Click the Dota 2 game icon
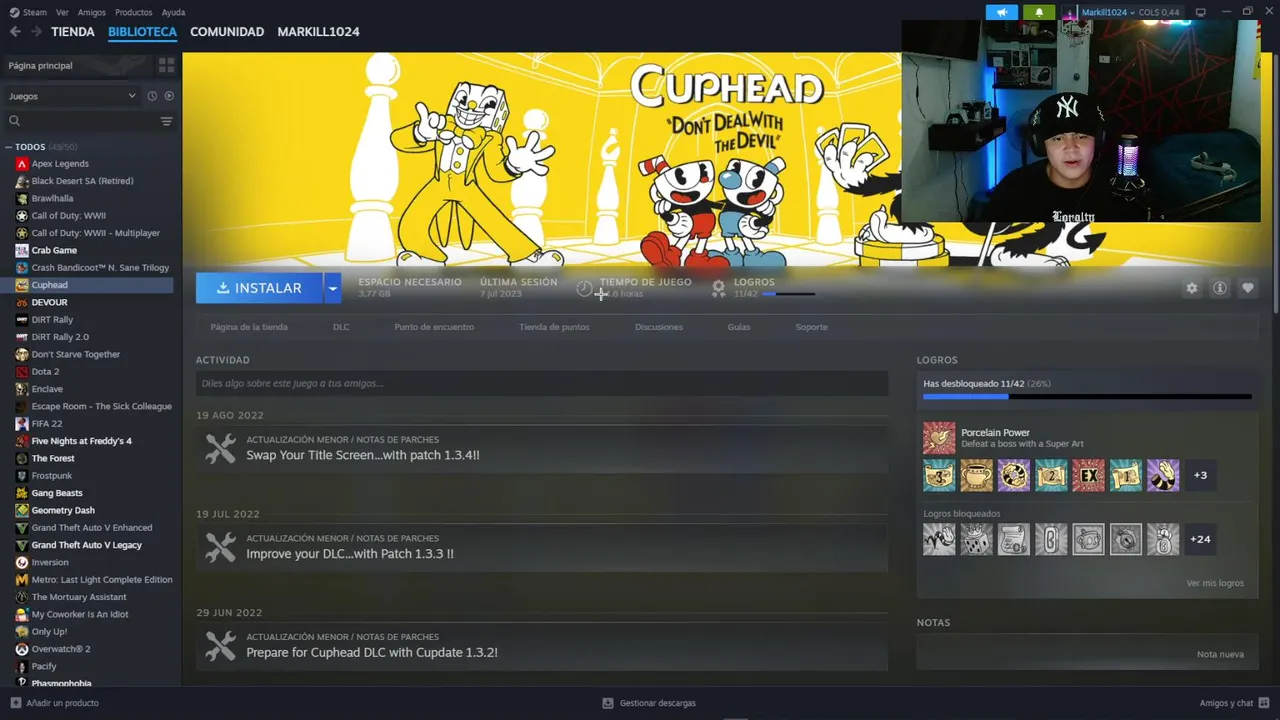 pyautogui.click(x=22, y=372)
